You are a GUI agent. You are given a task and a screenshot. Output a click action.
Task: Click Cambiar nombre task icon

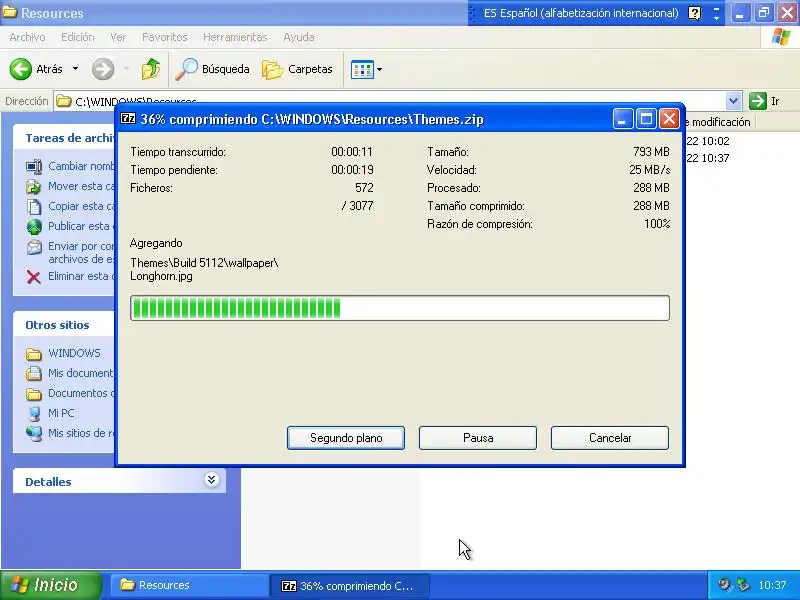pos(34,166)
